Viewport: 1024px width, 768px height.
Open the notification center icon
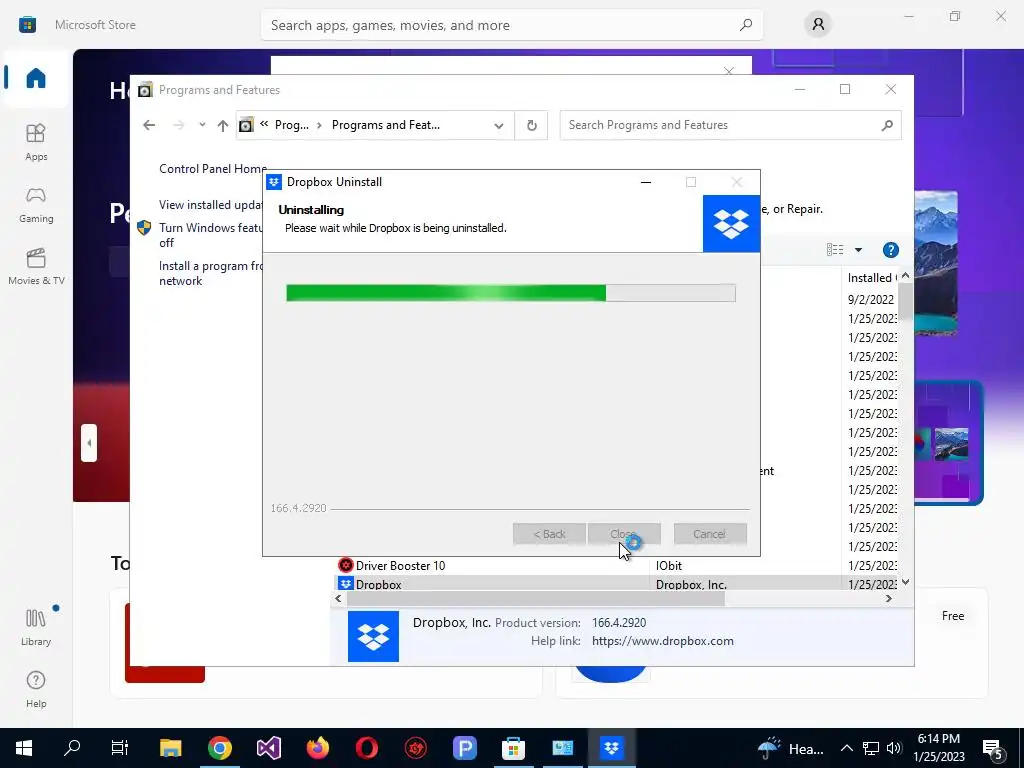click(x=993, y=749)
